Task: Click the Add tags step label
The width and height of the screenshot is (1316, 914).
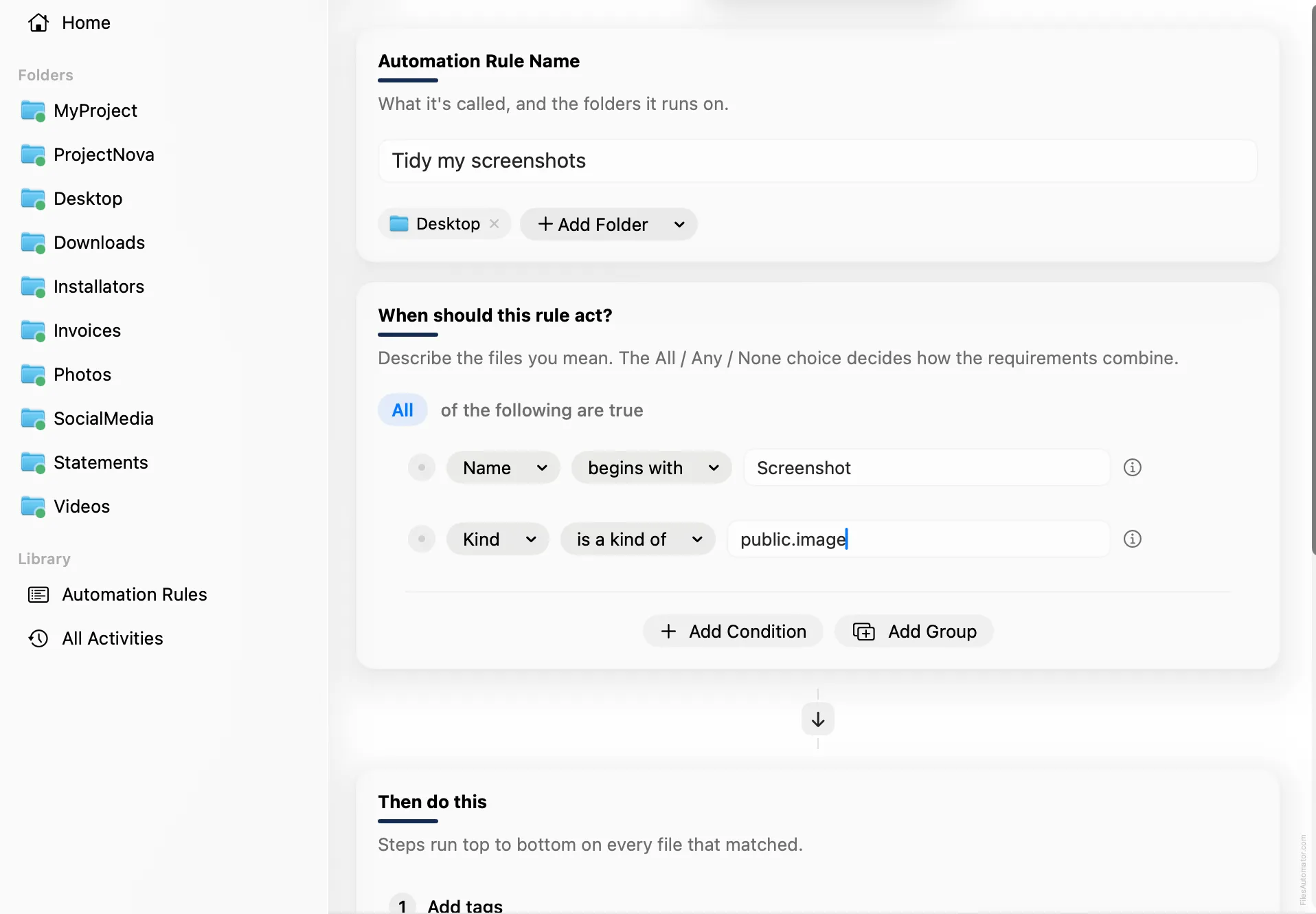Action: click(465, 906)
